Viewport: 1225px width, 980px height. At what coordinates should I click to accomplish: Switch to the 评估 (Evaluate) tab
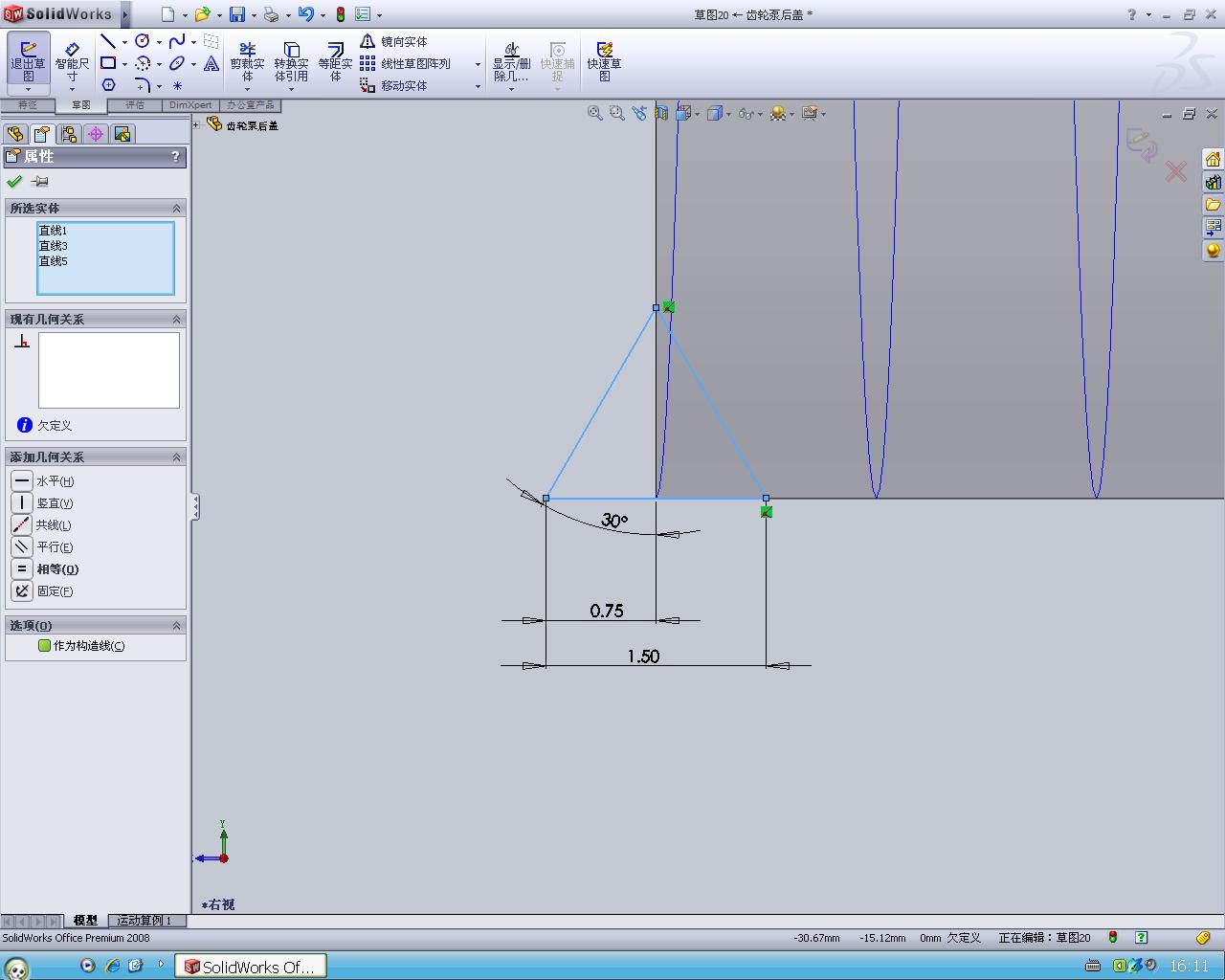[x=135, y=105]
